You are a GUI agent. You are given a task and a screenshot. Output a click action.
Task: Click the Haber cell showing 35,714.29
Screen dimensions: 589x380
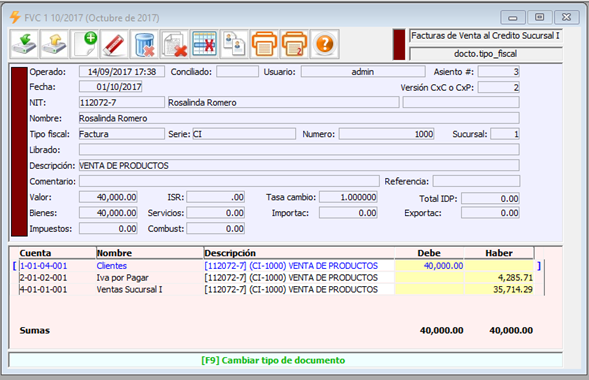coord(499,290)
